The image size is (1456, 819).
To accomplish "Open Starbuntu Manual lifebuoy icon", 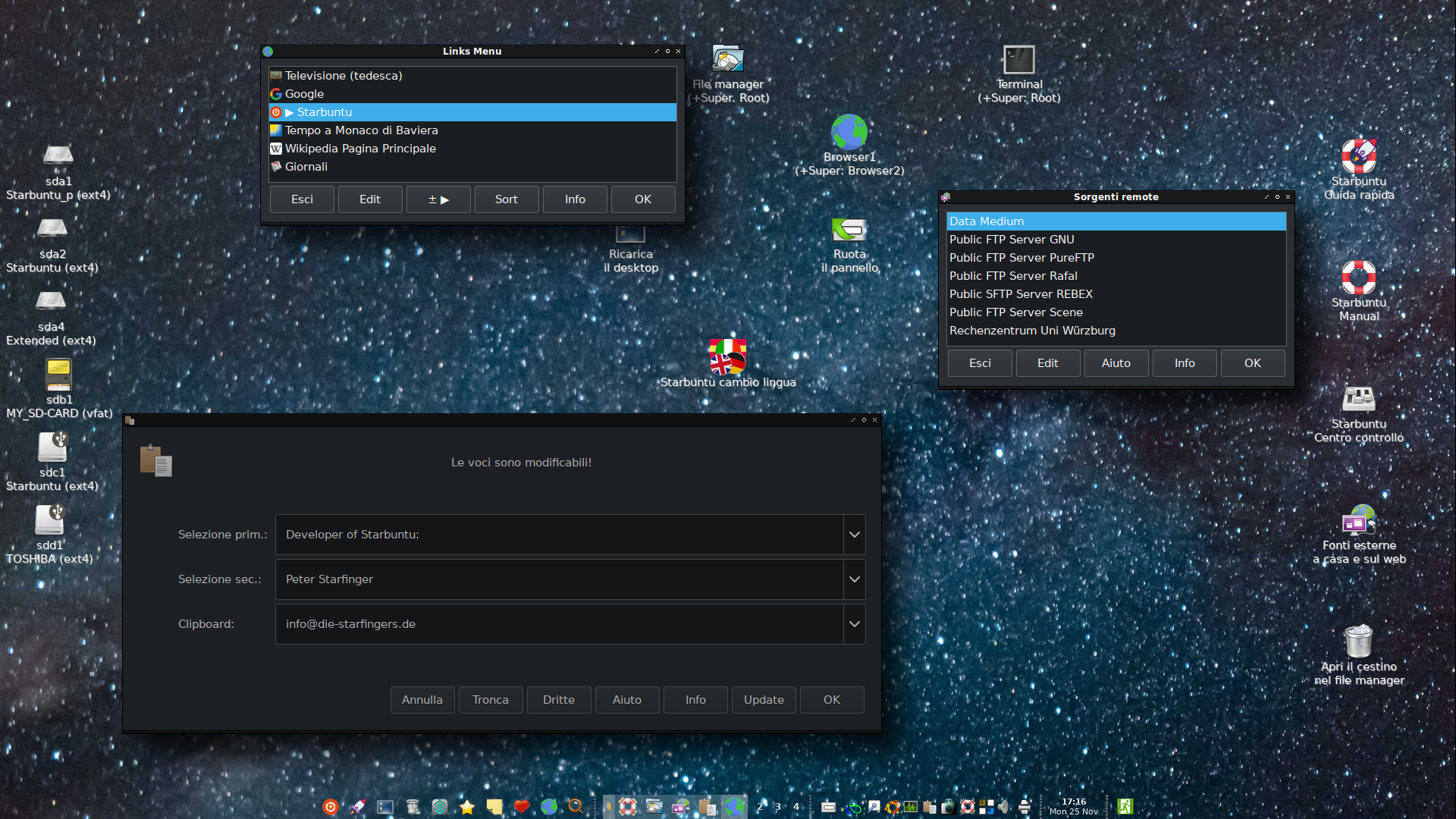I will (1359, 278).
